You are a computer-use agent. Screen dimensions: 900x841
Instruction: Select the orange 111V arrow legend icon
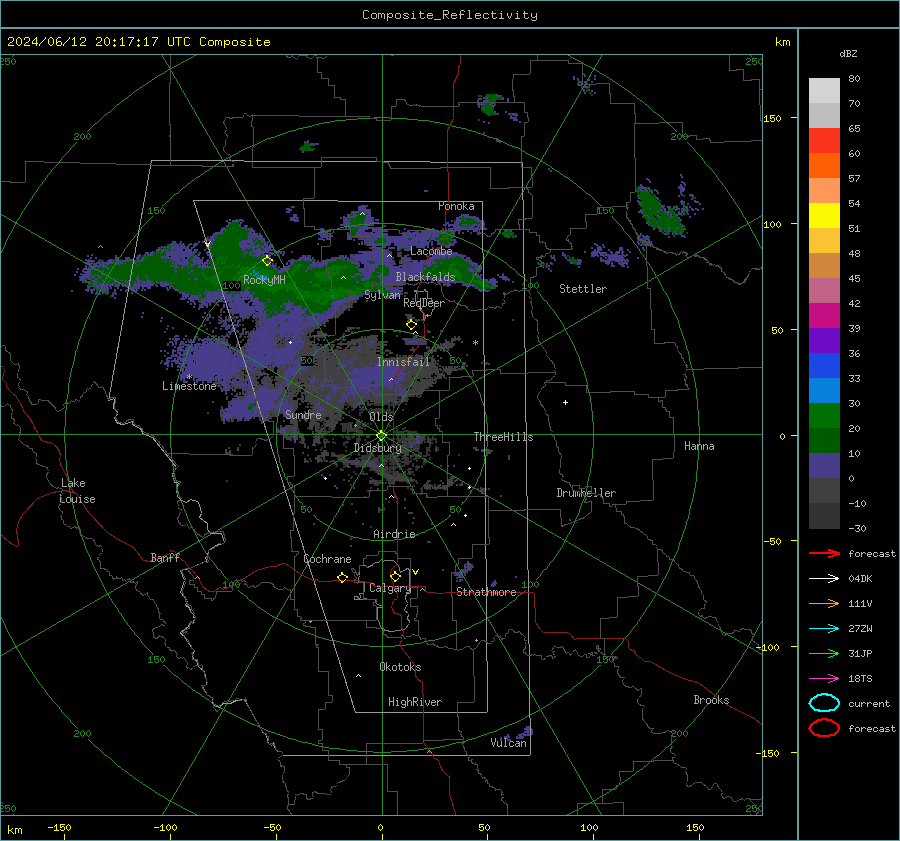click(824, 603)
